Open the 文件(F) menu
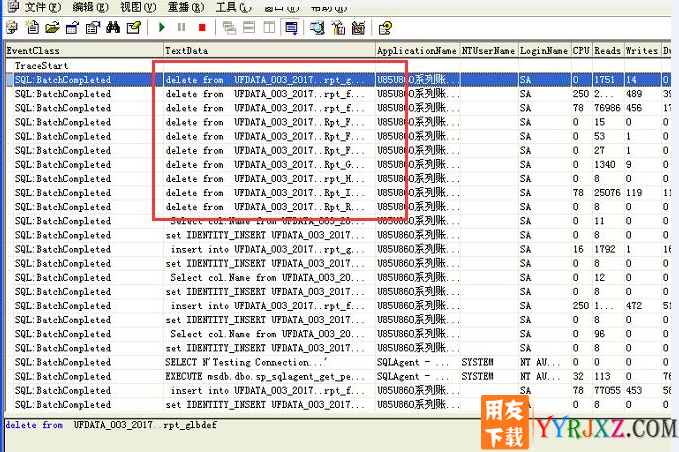The image size is (679, 452). coord(43,7)
